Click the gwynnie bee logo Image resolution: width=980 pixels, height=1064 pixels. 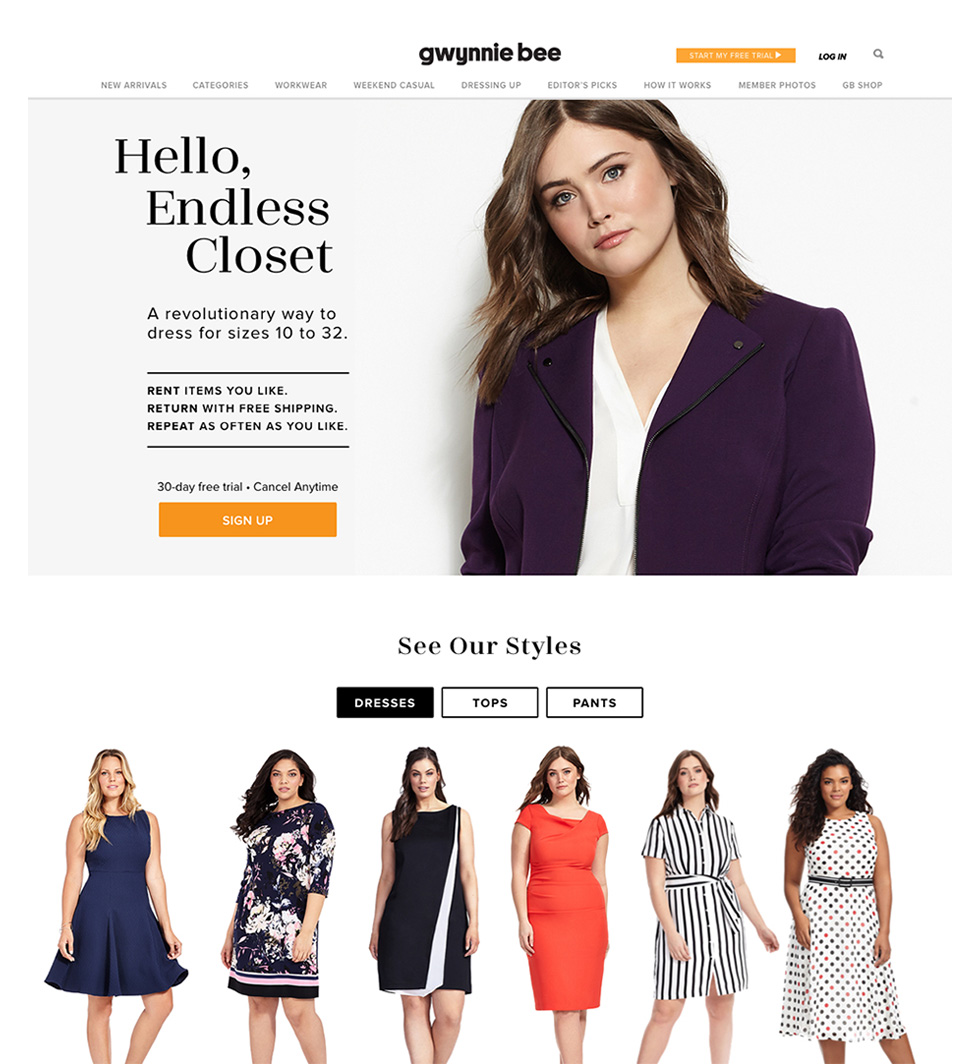pyautogui.click(x=489, y=54)
